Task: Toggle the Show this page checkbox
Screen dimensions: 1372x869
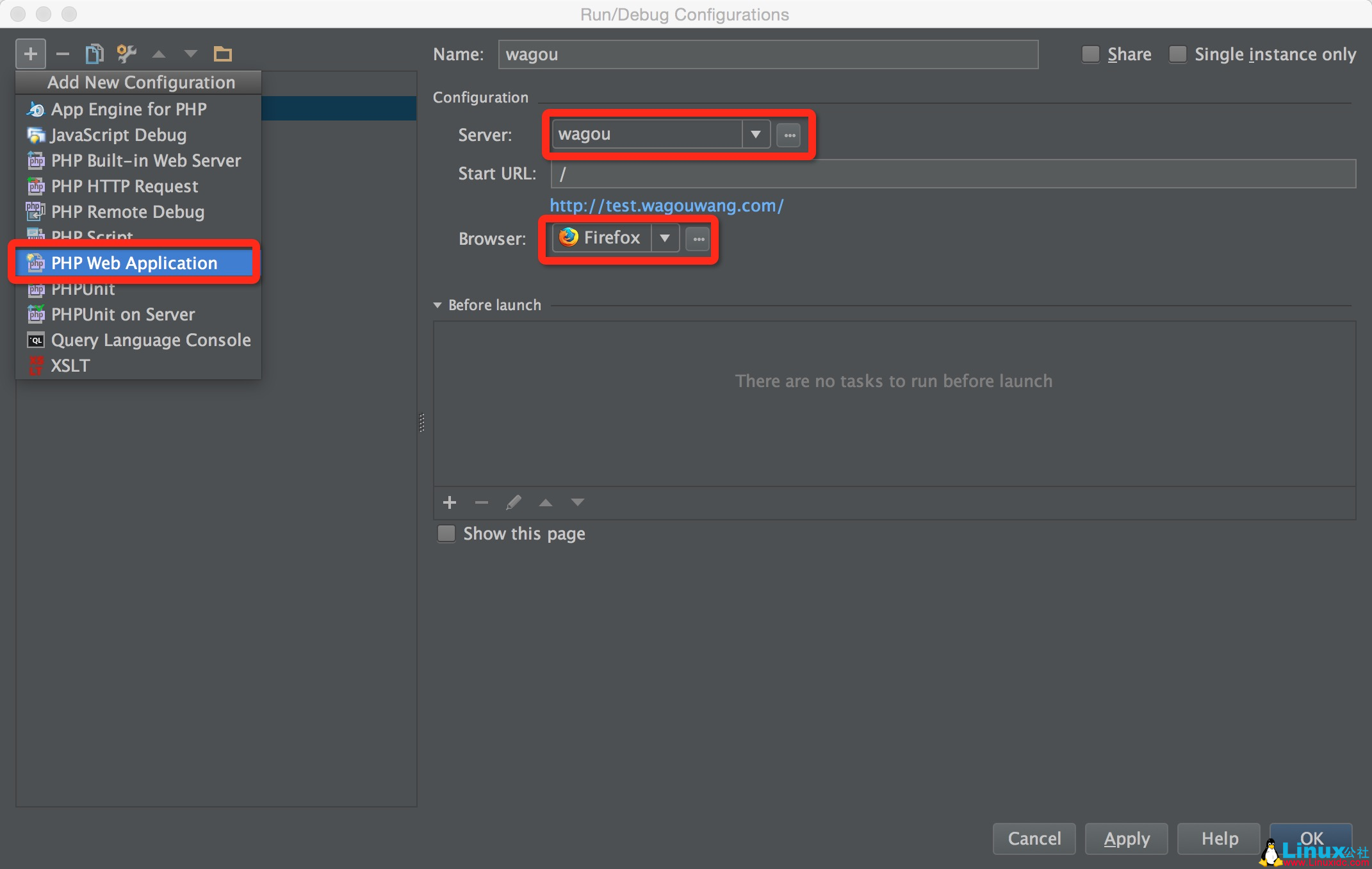Action: coord(446,533)
